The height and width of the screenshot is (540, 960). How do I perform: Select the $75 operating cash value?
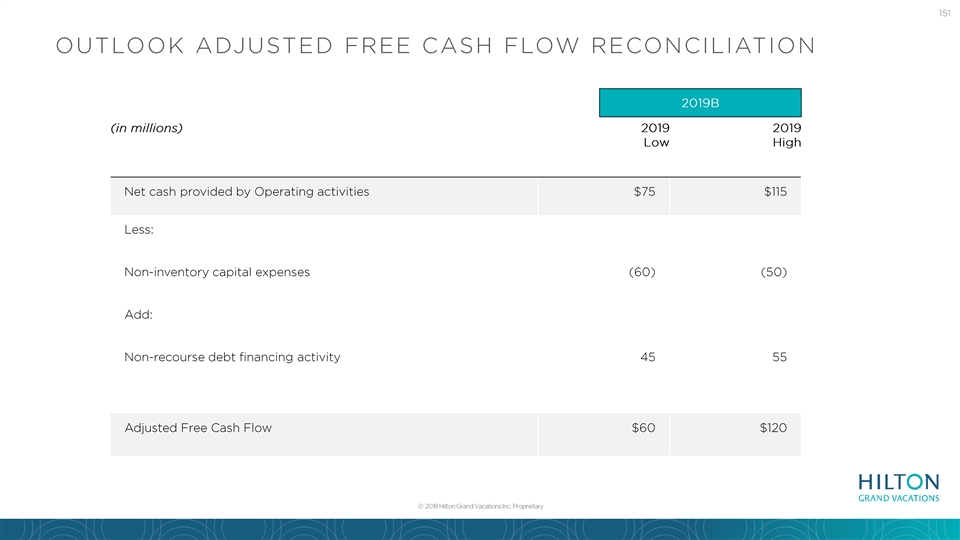point(644,192)
